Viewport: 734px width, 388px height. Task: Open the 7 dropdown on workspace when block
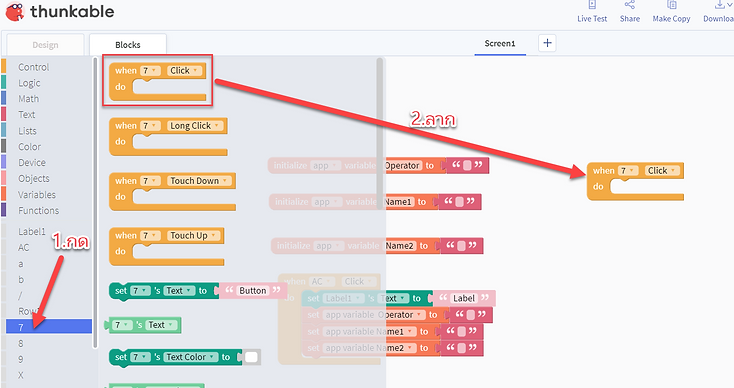point(628,171)
